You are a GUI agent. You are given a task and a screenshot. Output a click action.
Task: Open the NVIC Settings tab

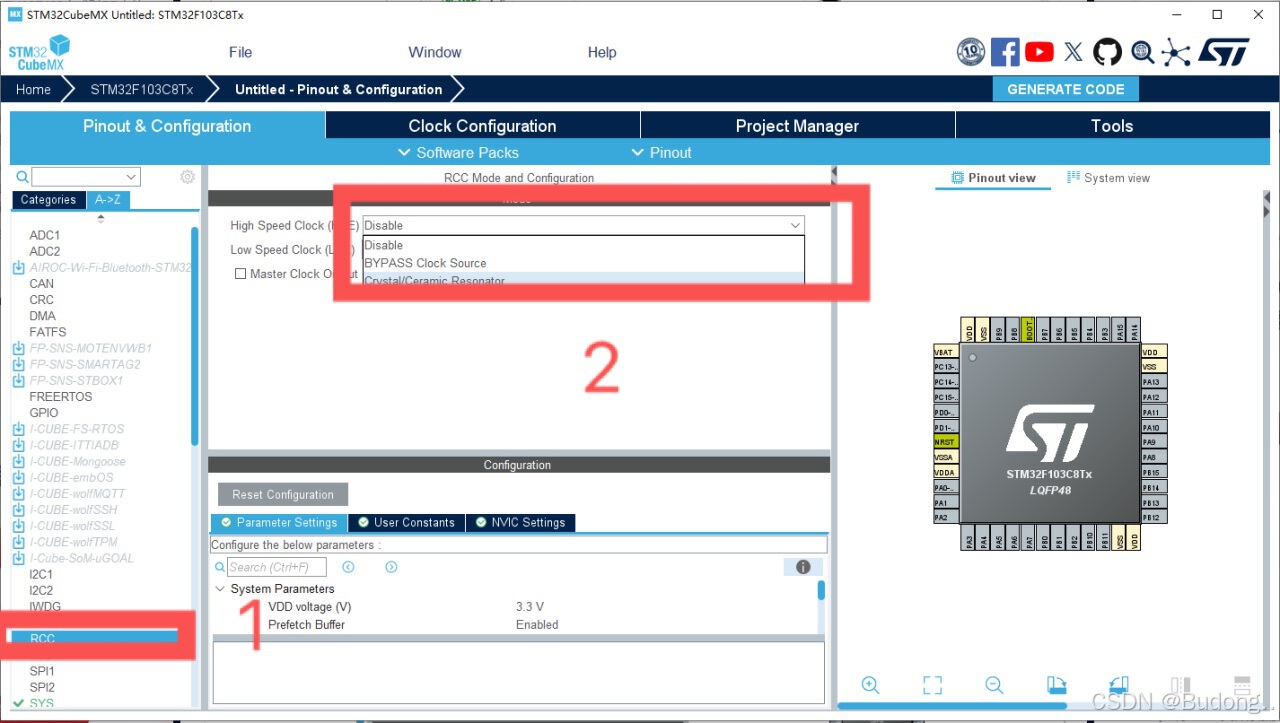[520, 522]
